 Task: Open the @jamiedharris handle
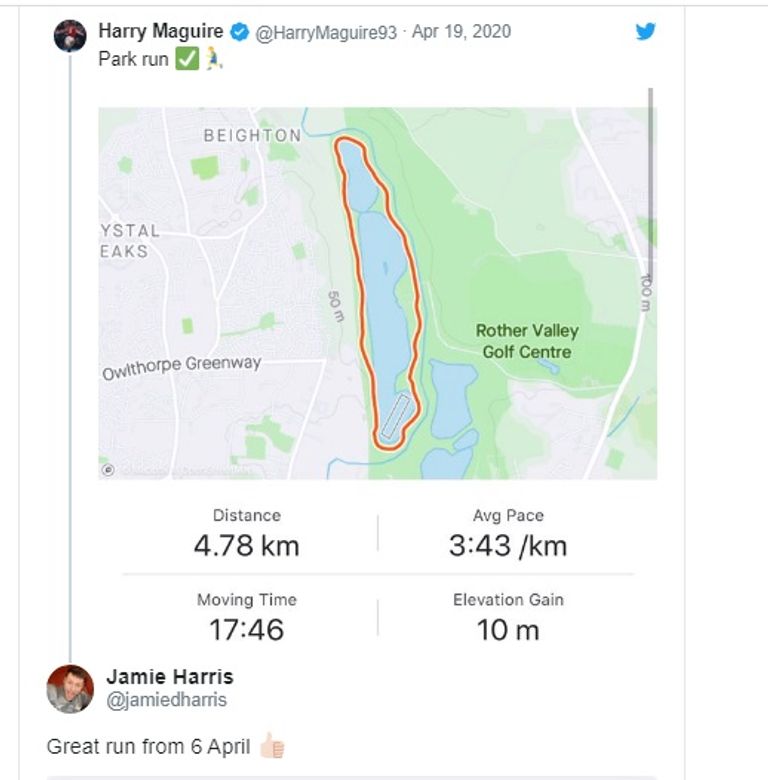pyautogui.click(x=167, y=700)
